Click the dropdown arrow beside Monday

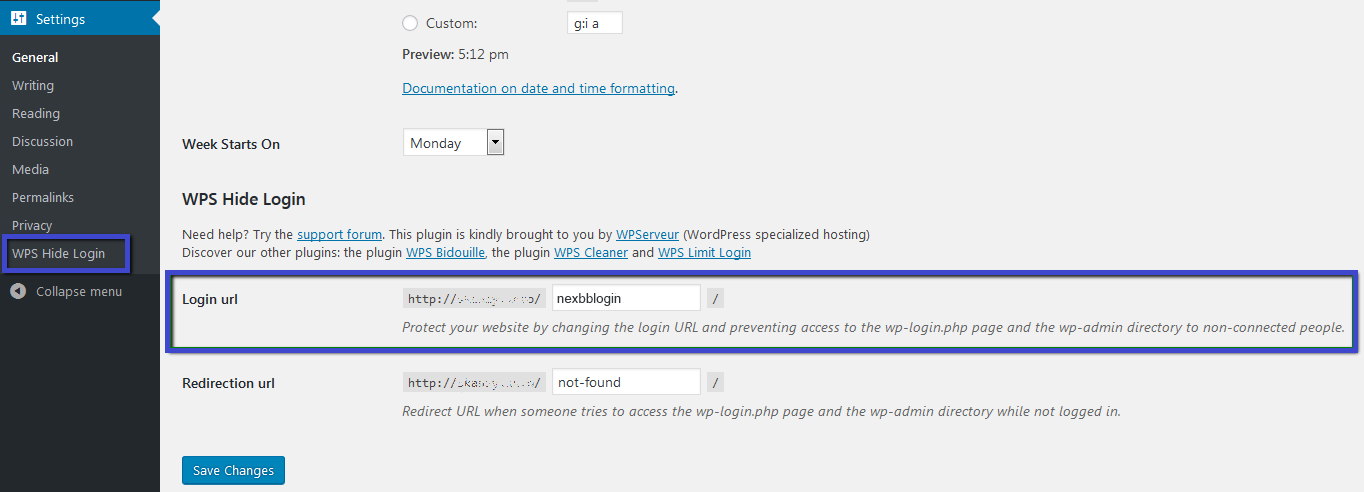click(x=495, y=143)
